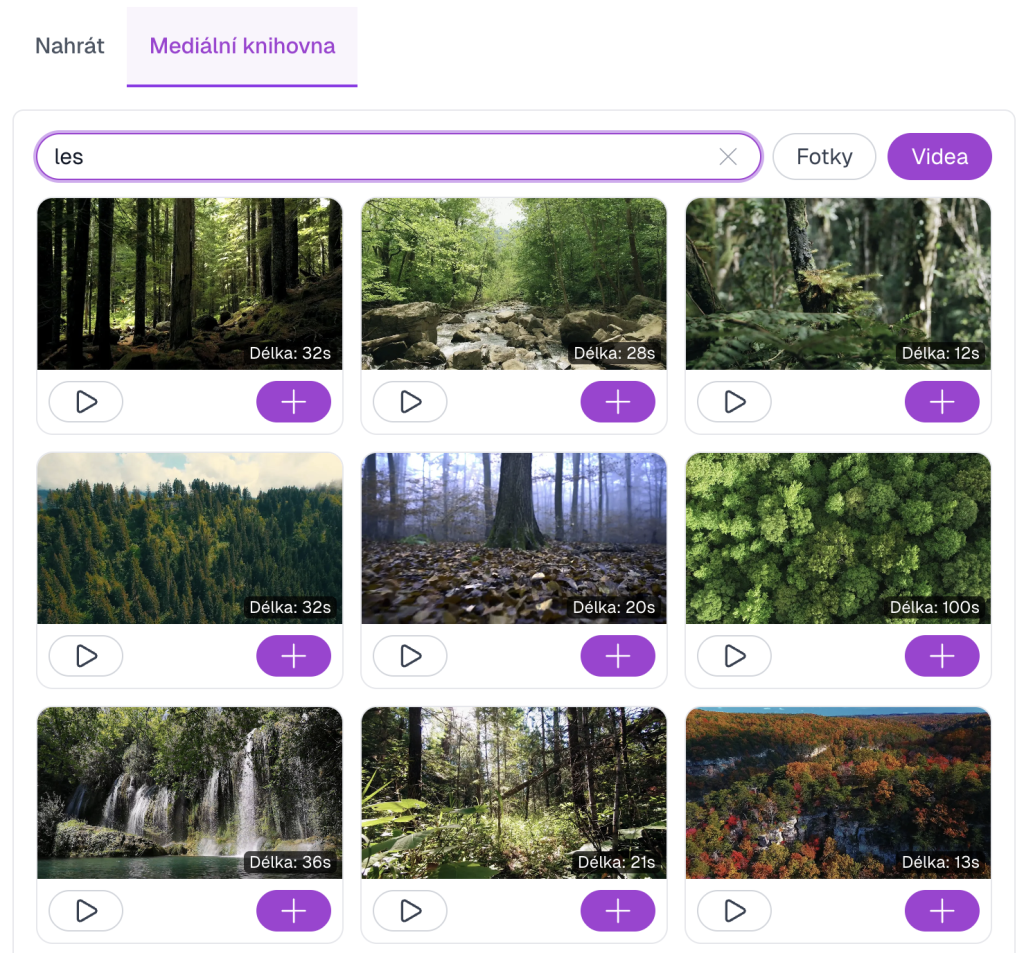Image resolution: width=1024 pixels, height=953 pixels.
Task: Play the 13s autumn forest video
Action: pyautogui.click(x=733, y=911)
